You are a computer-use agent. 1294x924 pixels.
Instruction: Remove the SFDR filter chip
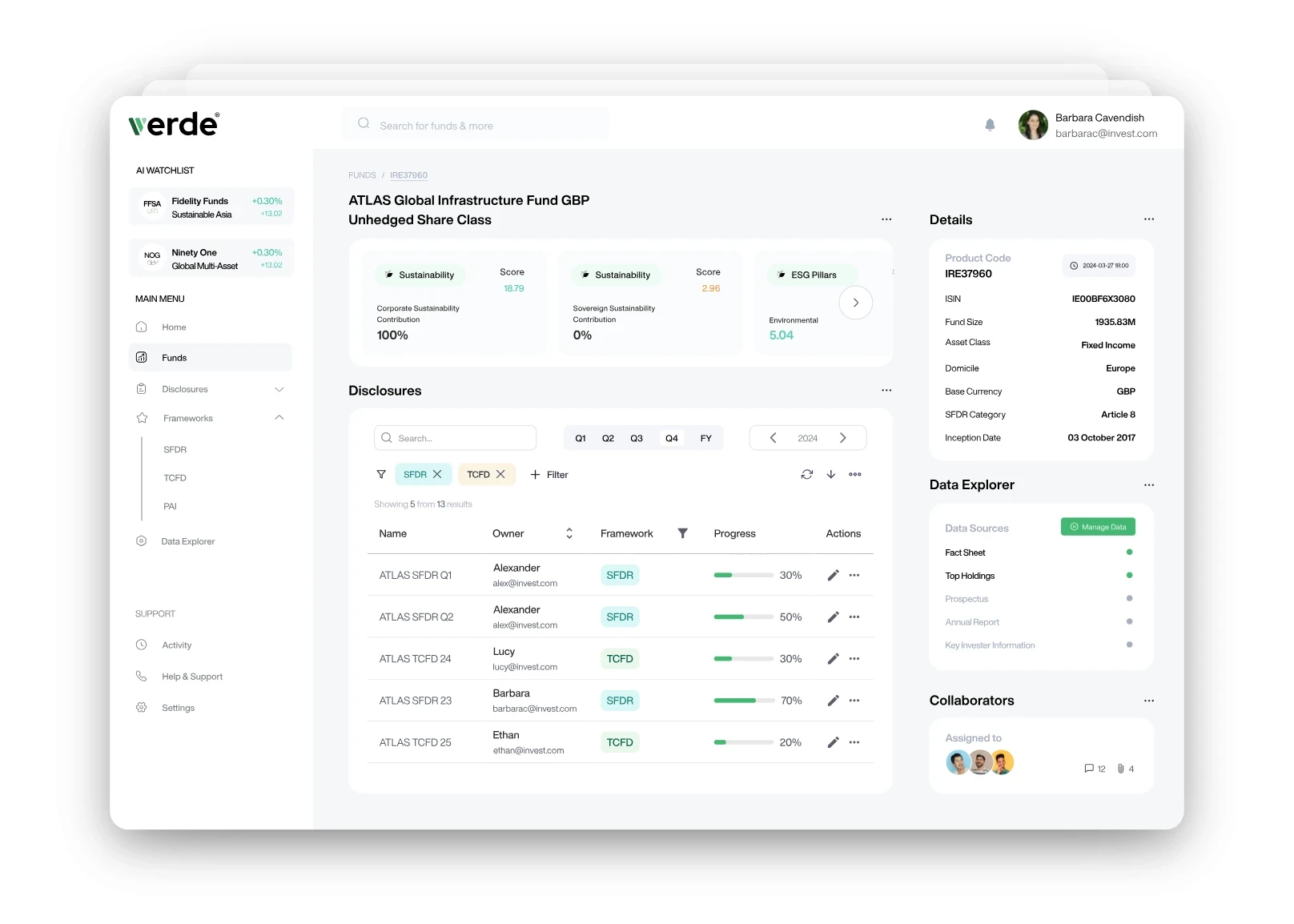pyautogui.click(x=437, y=475)
